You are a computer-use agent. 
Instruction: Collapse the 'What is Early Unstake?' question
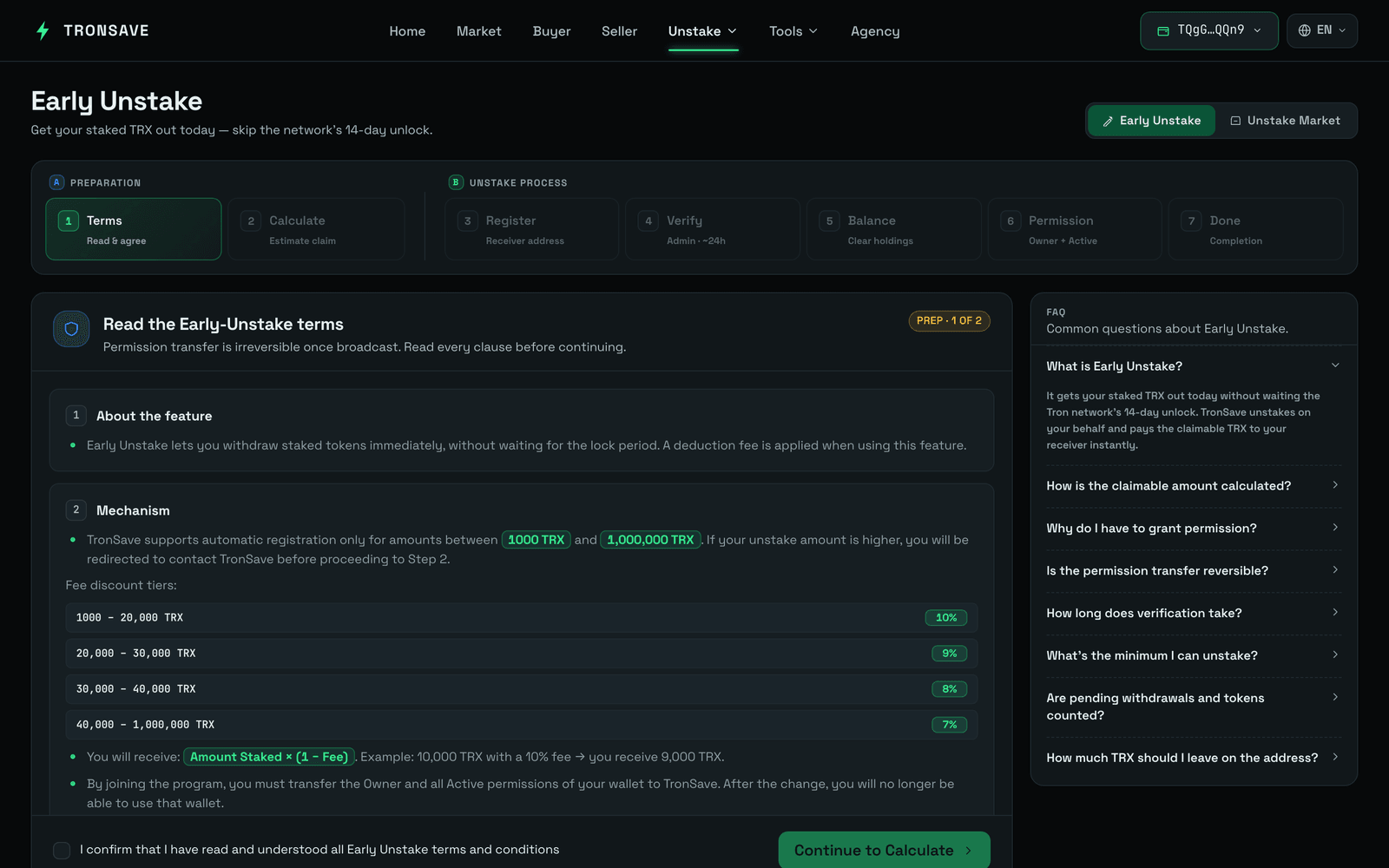(1194, 366)
